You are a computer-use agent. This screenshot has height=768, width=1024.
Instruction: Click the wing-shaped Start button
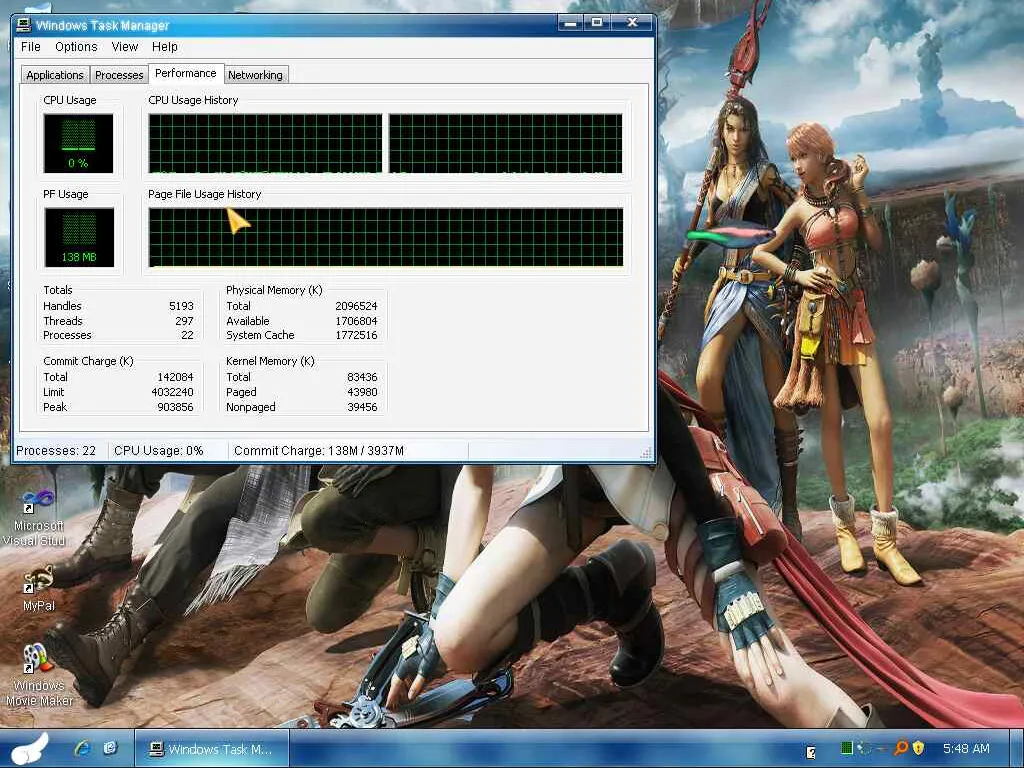tap(30, 748)
